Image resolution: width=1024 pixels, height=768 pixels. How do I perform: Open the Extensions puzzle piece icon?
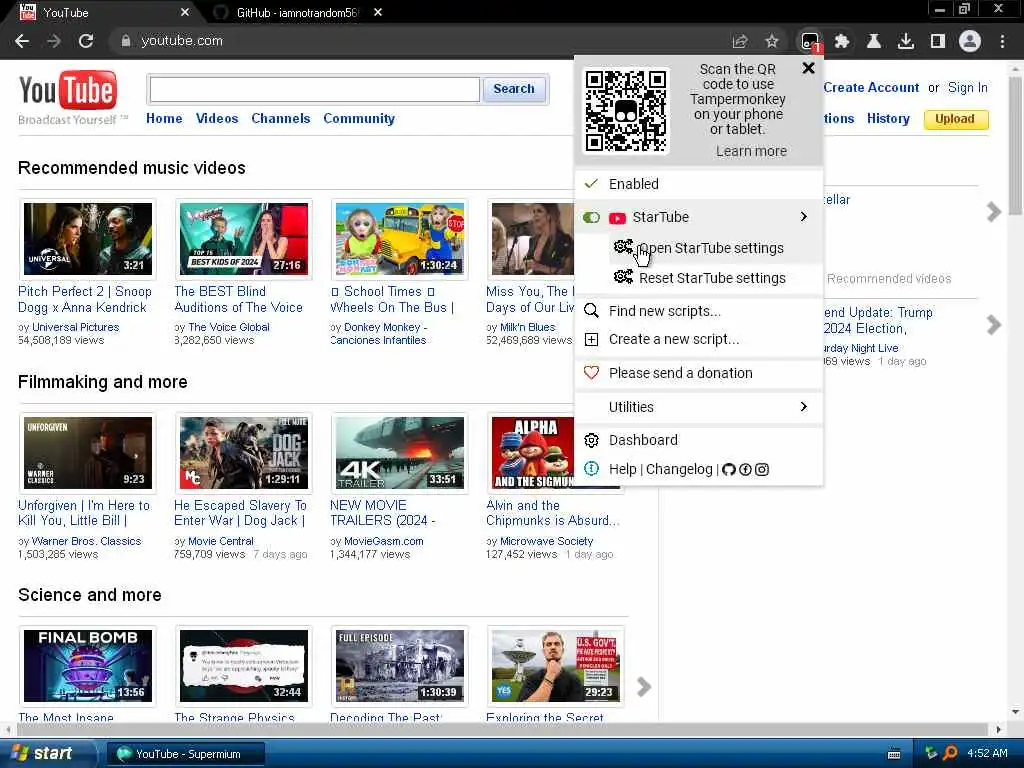coord(842,41)
